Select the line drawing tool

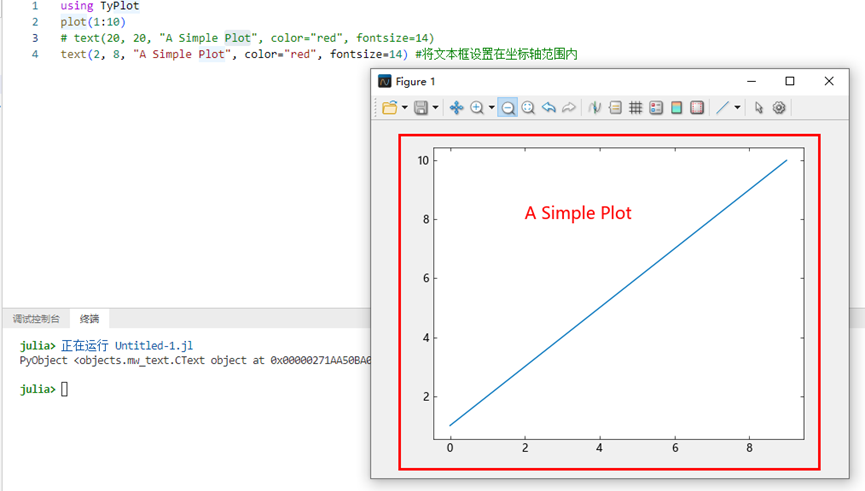tap(722, 108)
